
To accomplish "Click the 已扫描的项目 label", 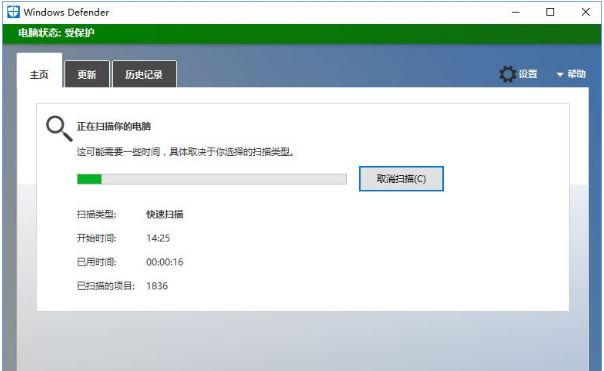I will point(106,286).
